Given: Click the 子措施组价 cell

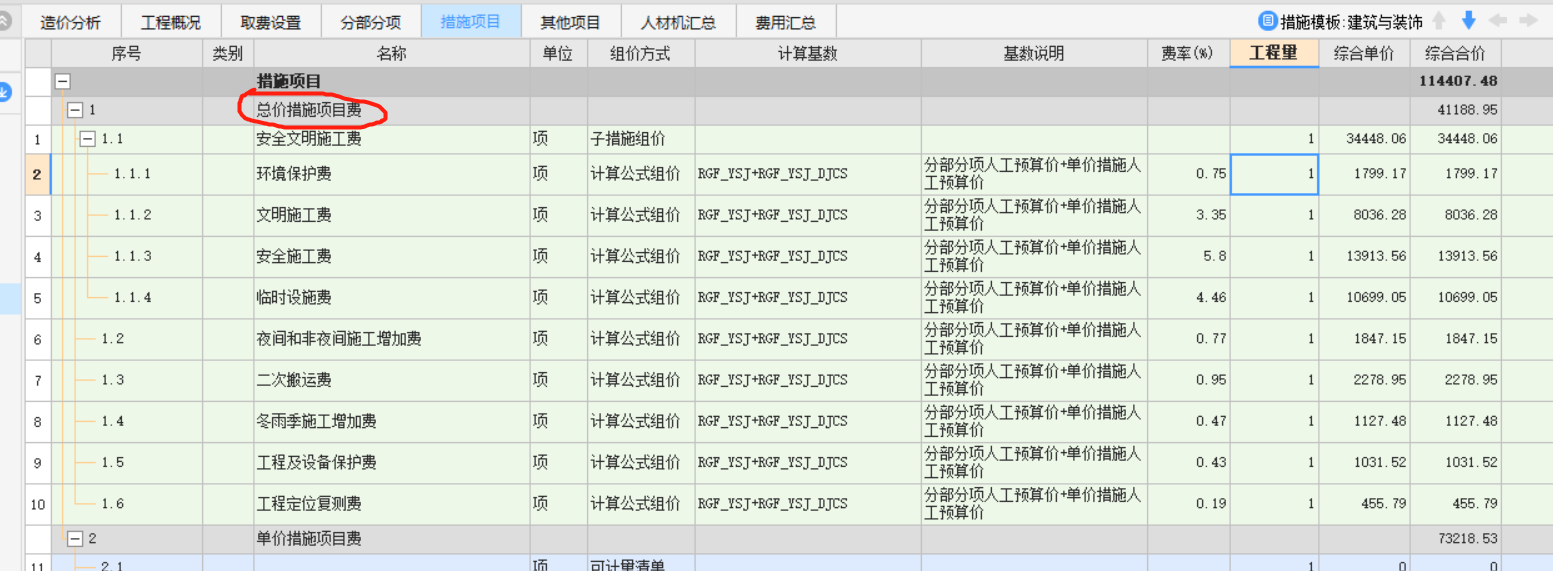Looking at the screenshot, I should [x=641, y=139].
